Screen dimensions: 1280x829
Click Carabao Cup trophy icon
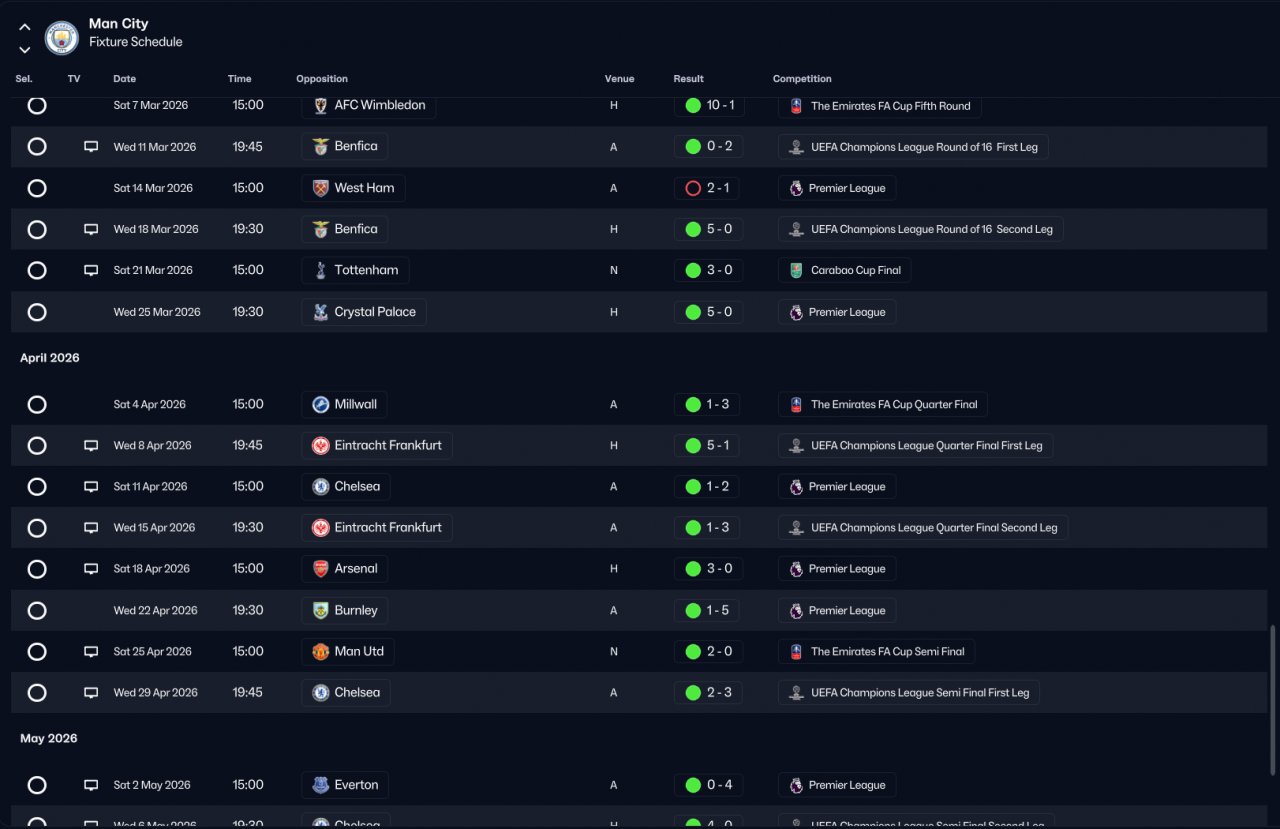coord(796,271)
